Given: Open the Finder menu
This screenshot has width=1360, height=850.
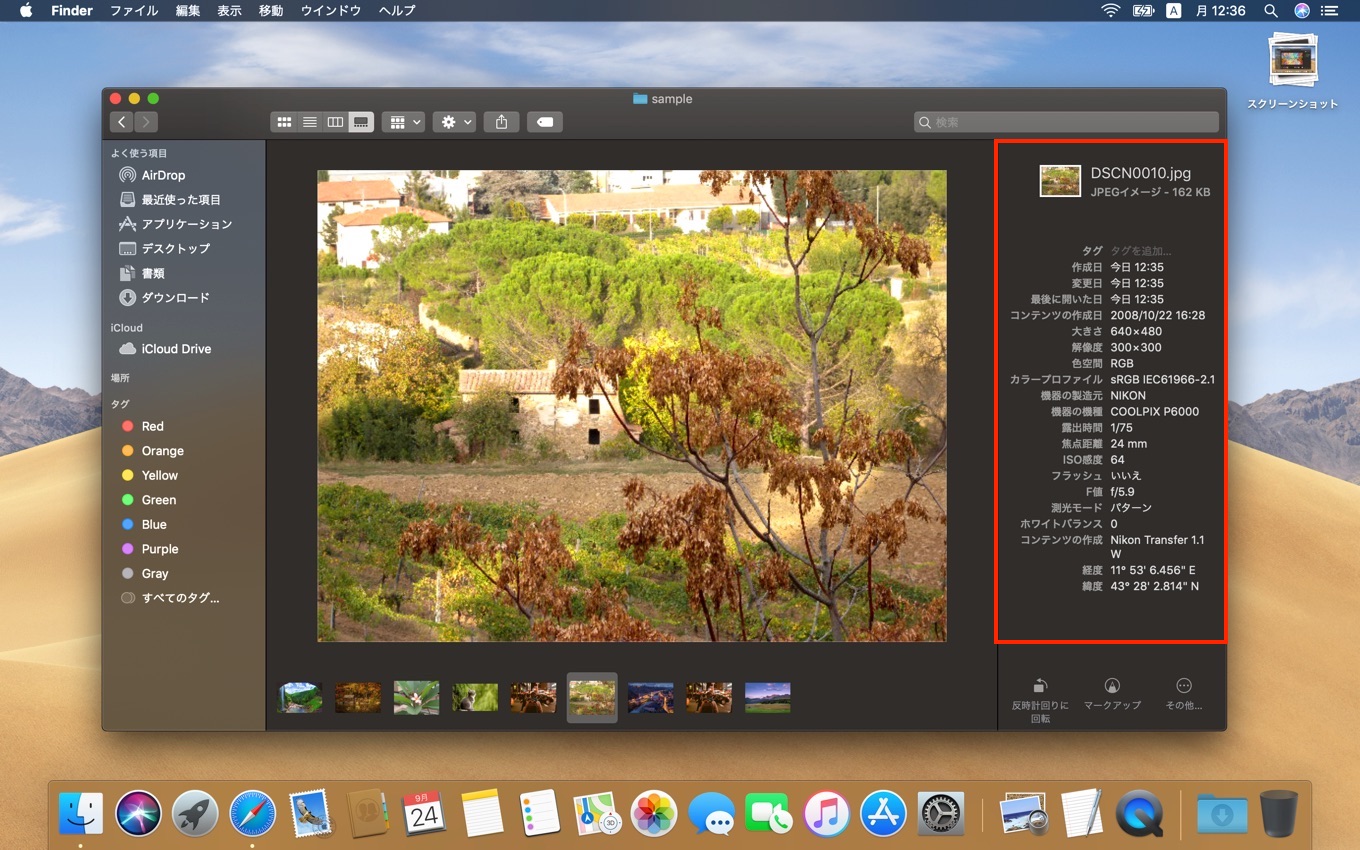Looking at the screenshot, I should 71,10.
